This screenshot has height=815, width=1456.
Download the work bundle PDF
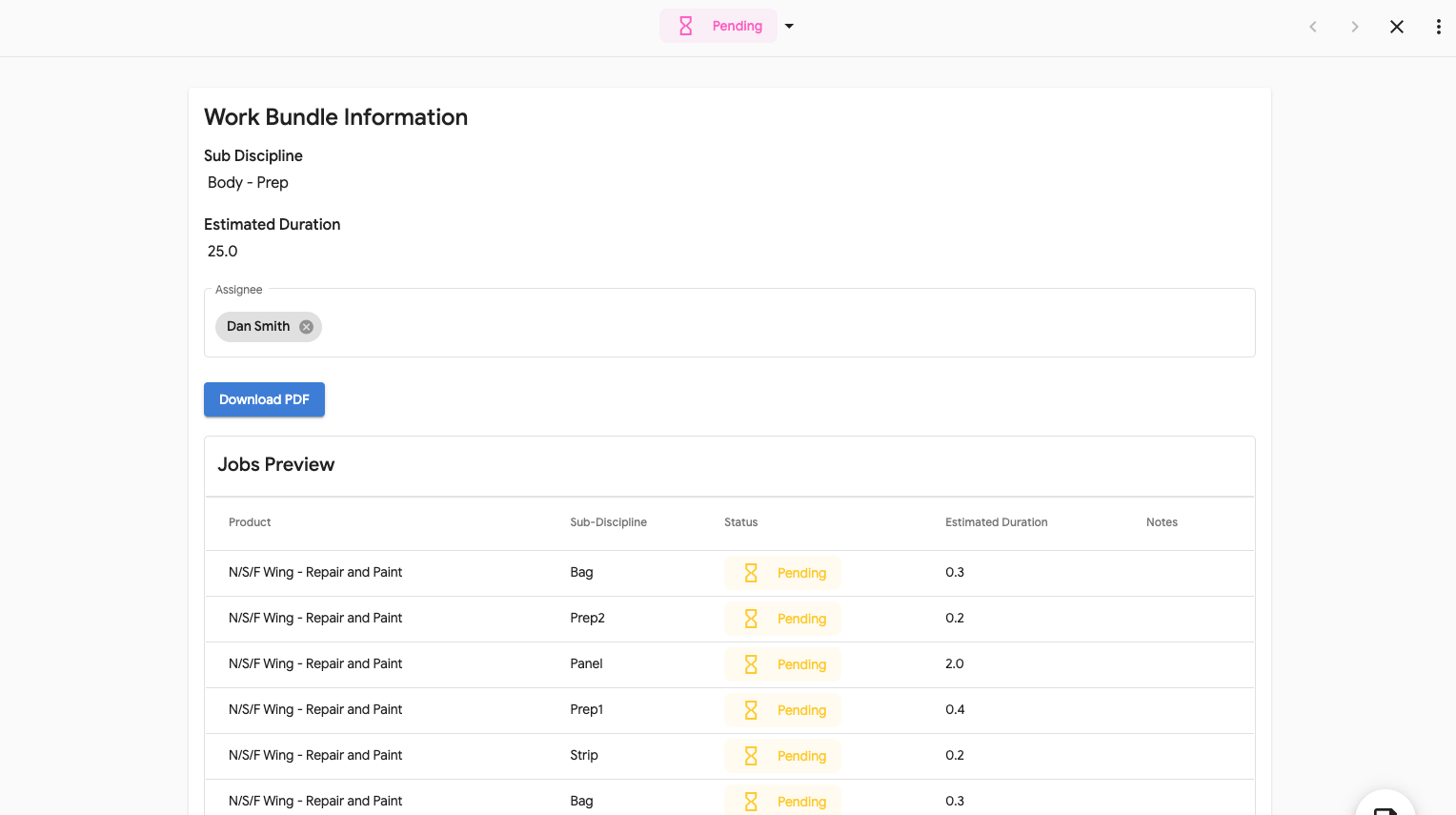tap(264, 399)
